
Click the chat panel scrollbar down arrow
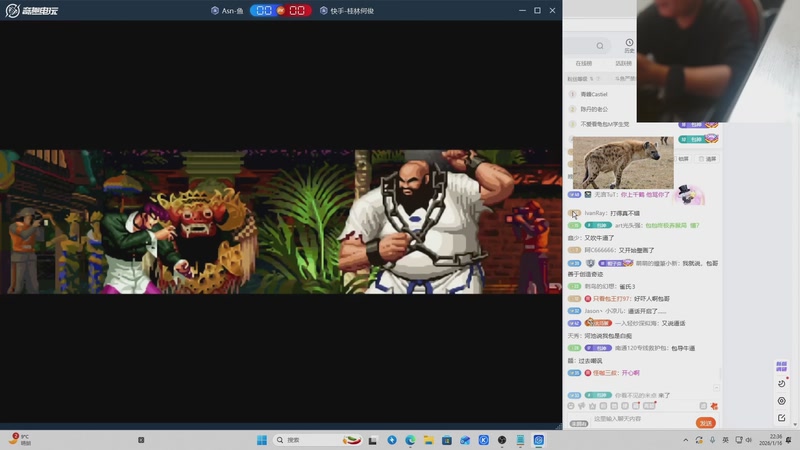point(794,424)
